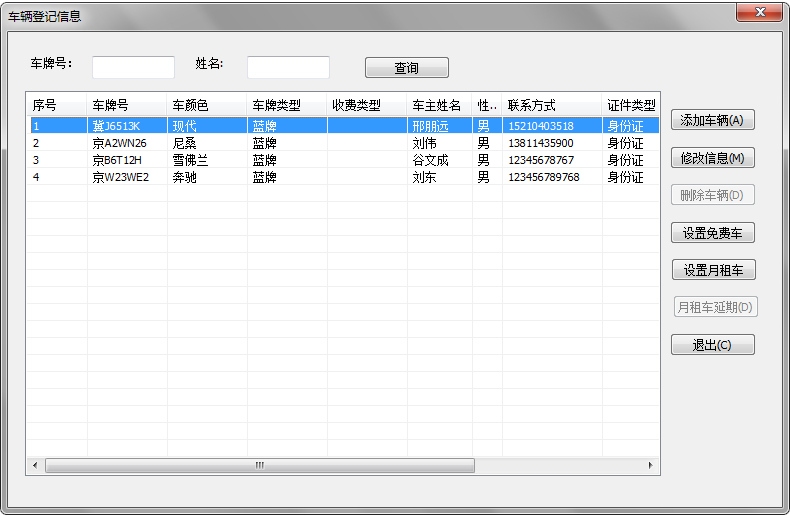
Task: Exit via the 退出(C) button
Action: (712, 345)
